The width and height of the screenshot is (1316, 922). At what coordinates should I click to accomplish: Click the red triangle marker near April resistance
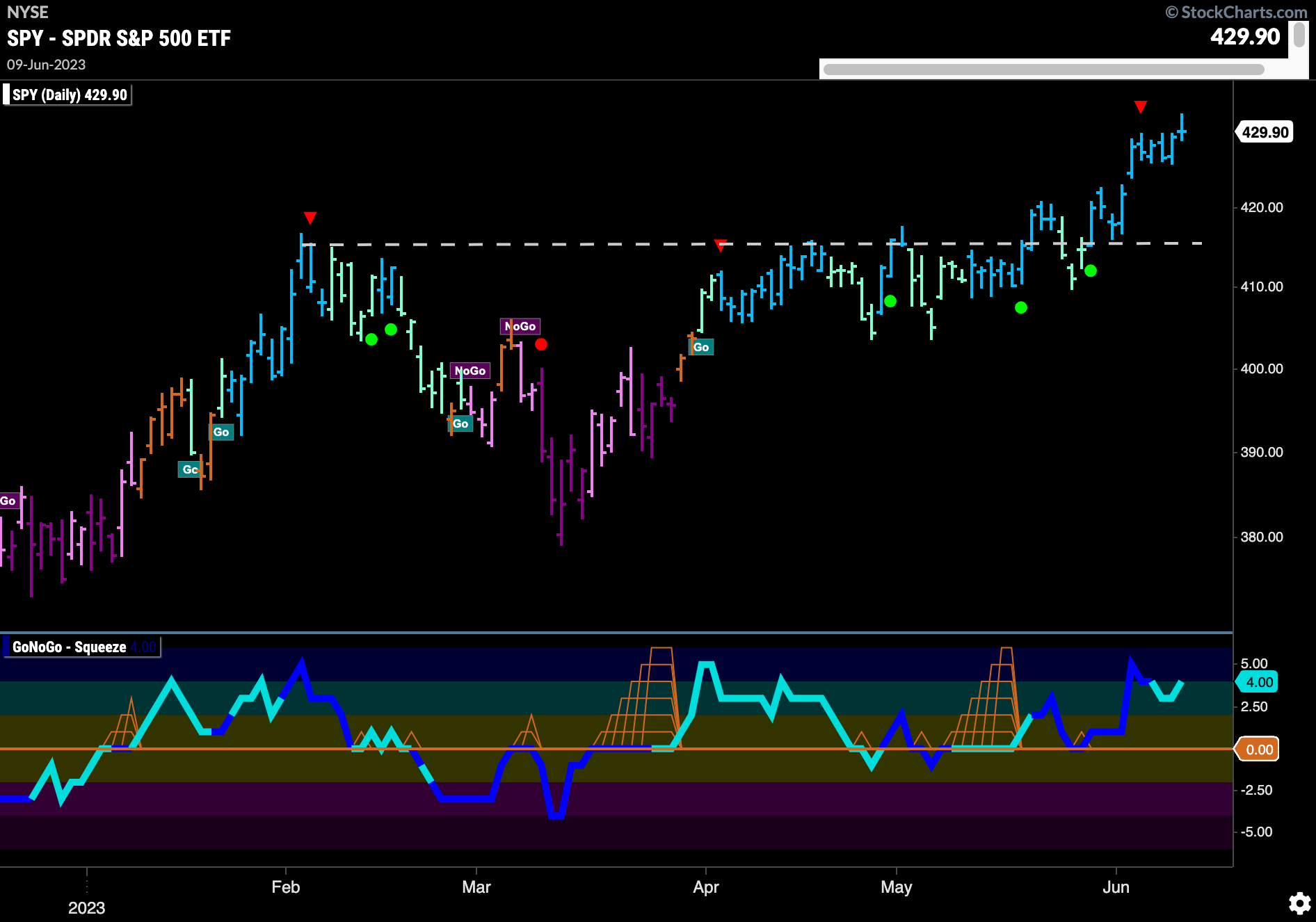click(x=721, y=245)
